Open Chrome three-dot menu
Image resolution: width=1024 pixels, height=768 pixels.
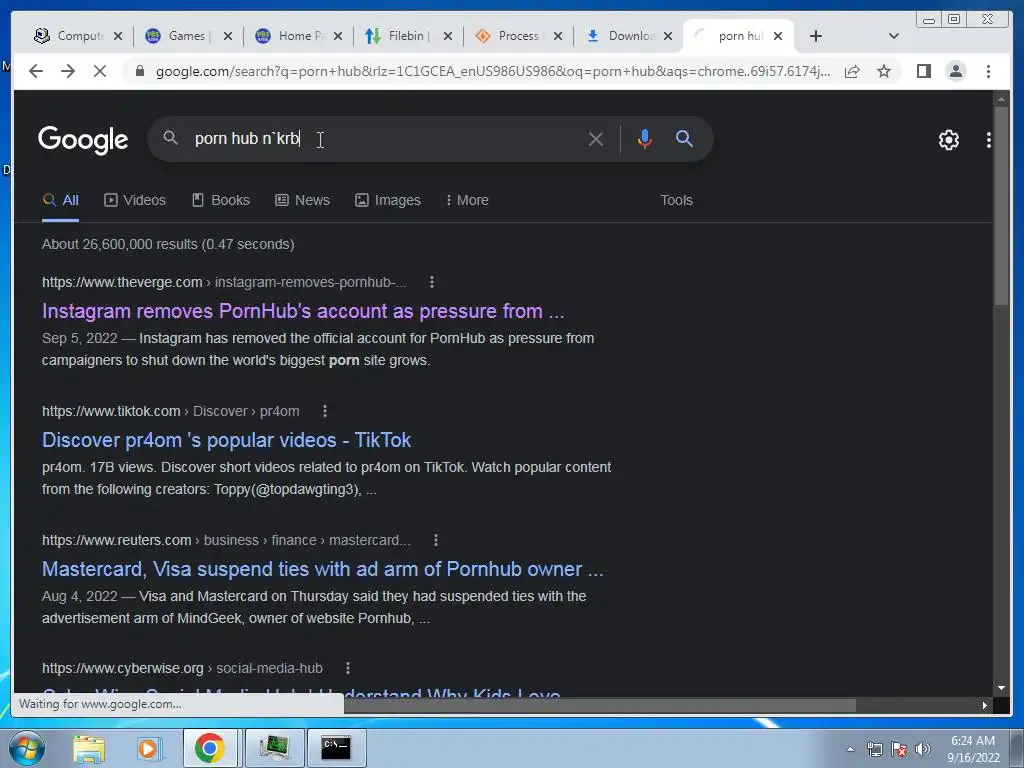coord(988,71)
